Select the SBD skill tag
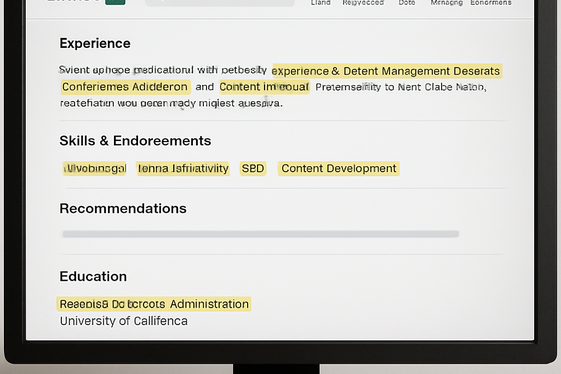Screen dimensions: 561x374 (253, 169)
